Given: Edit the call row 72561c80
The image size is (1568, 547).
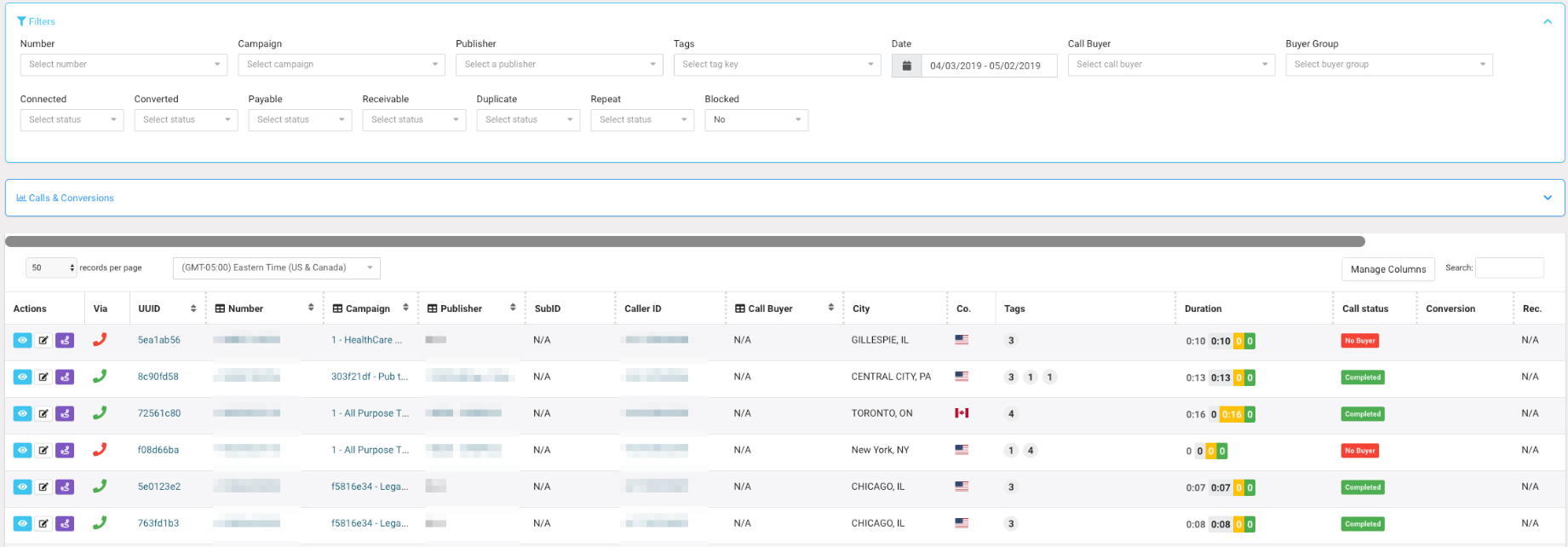Looking at the screenshot, I should click(43, 413).
